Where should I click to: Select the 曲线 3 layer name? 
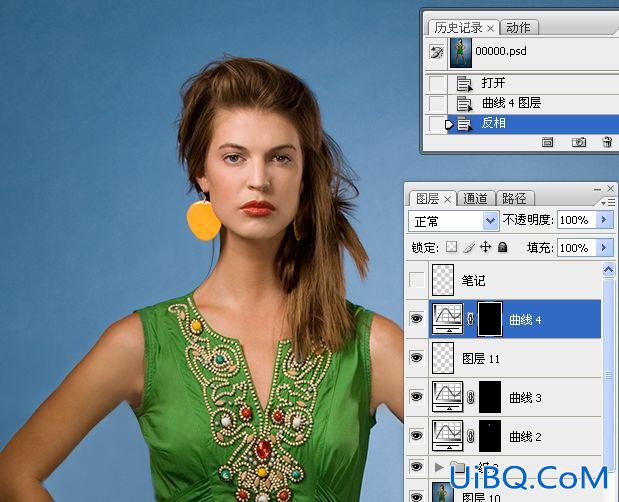[525, 397]
